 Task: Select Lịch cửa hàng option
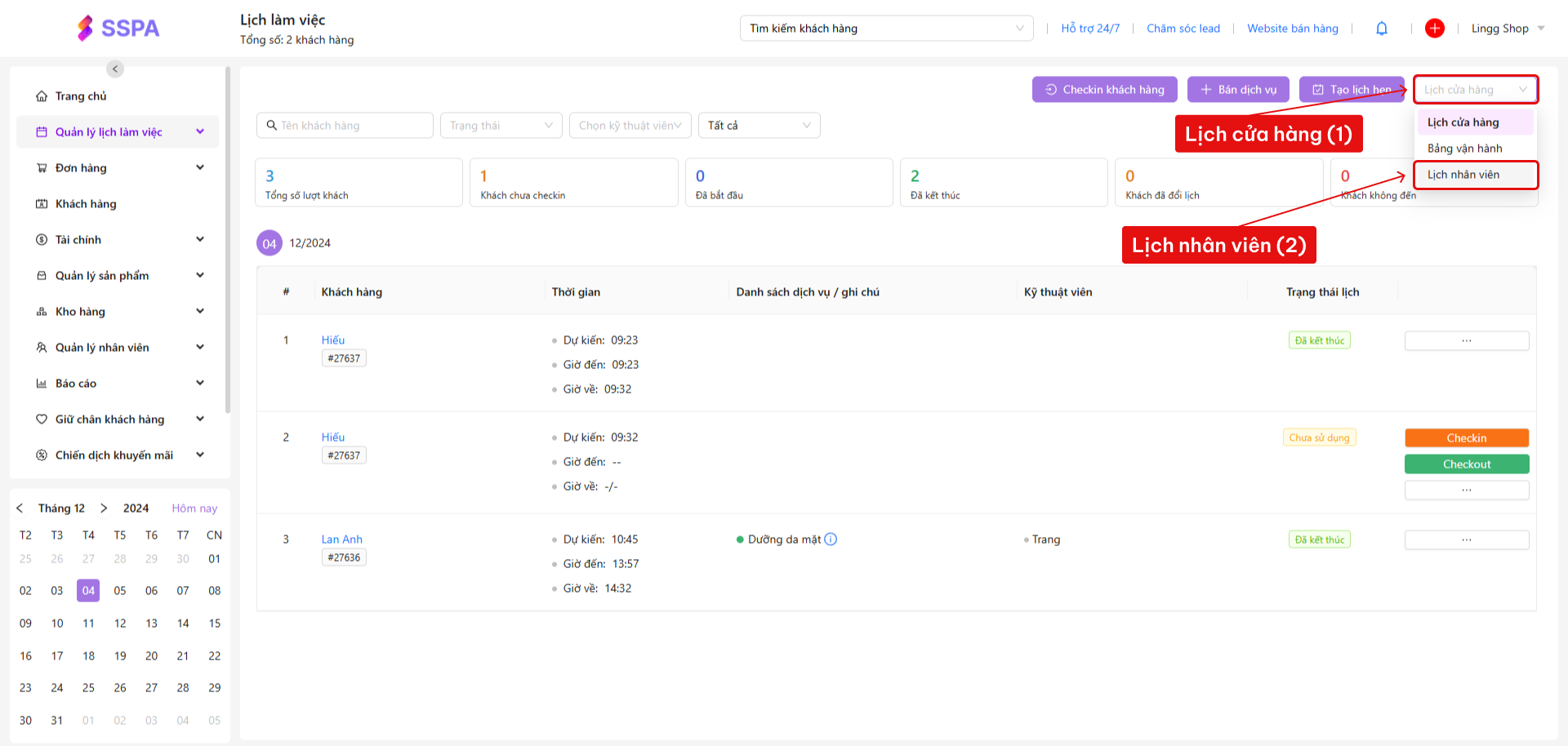tap(1476, 122)
